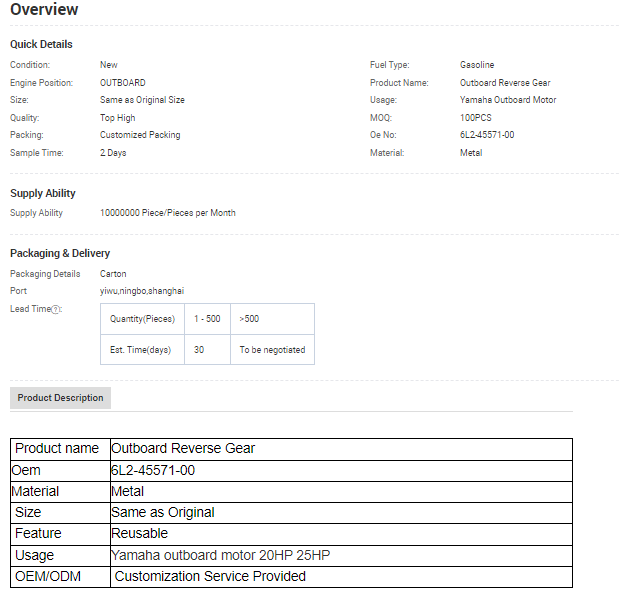Click the 100PCS MOQ value

tap(477, 118)
